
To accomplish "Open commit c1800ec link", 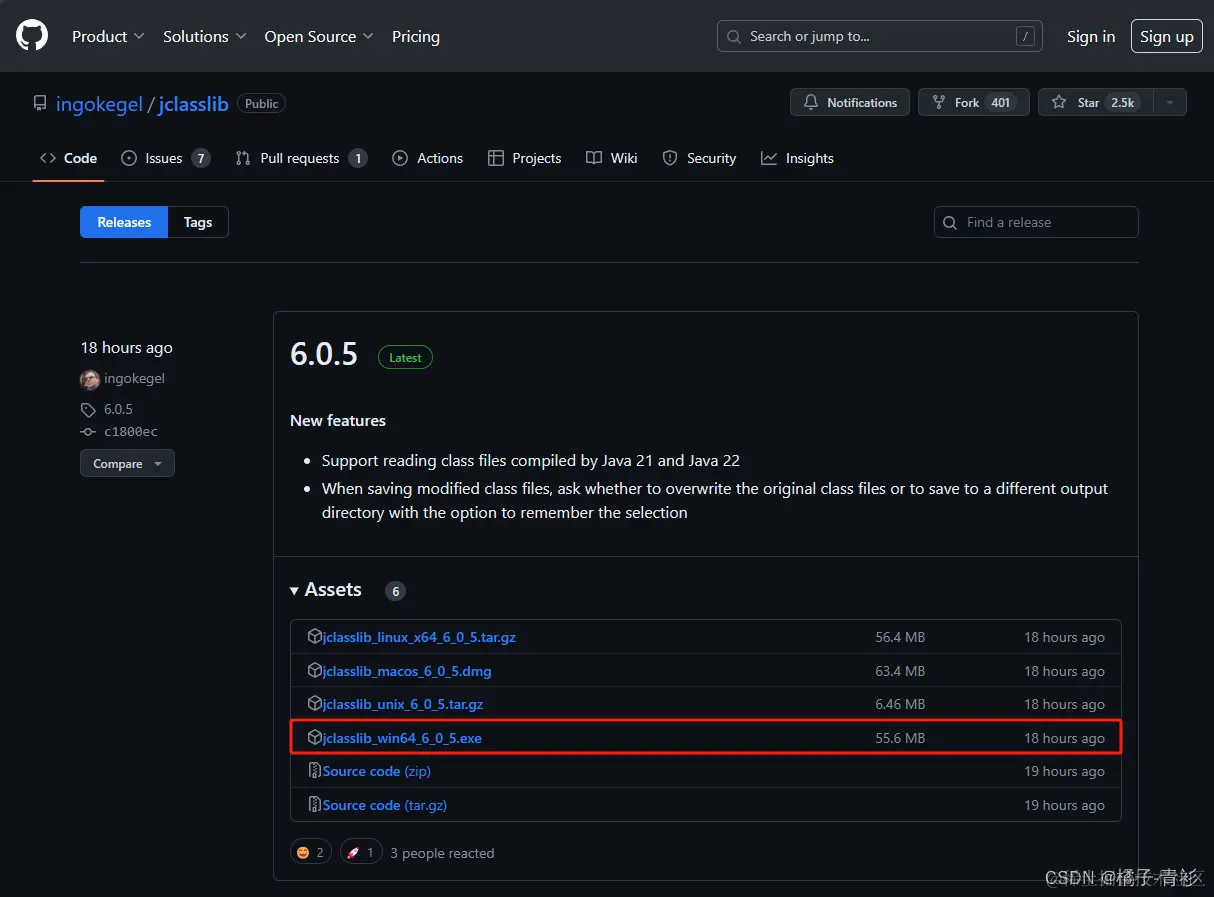I will (x=131, y=432).
